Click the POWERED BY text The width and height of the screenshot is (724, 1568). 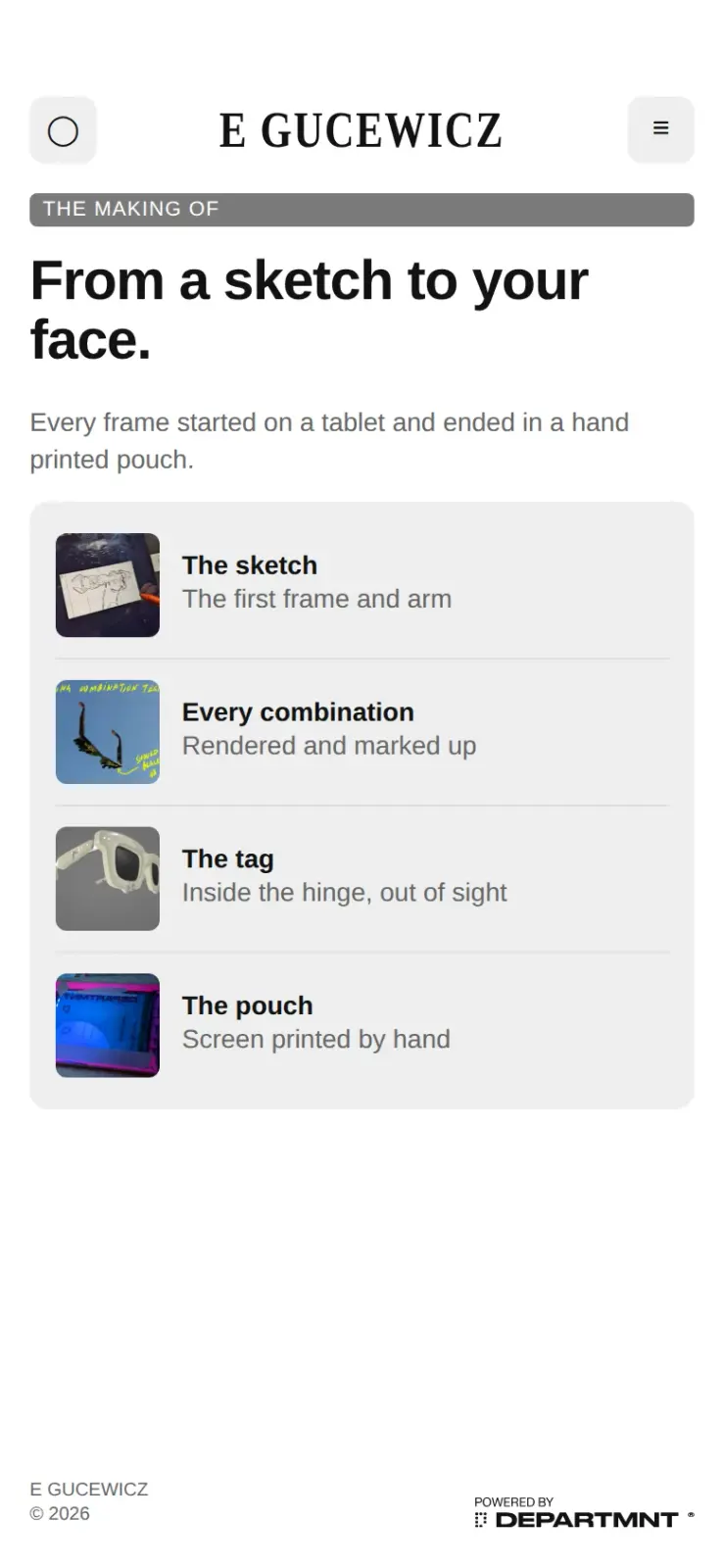click(x=513, y=1501)
